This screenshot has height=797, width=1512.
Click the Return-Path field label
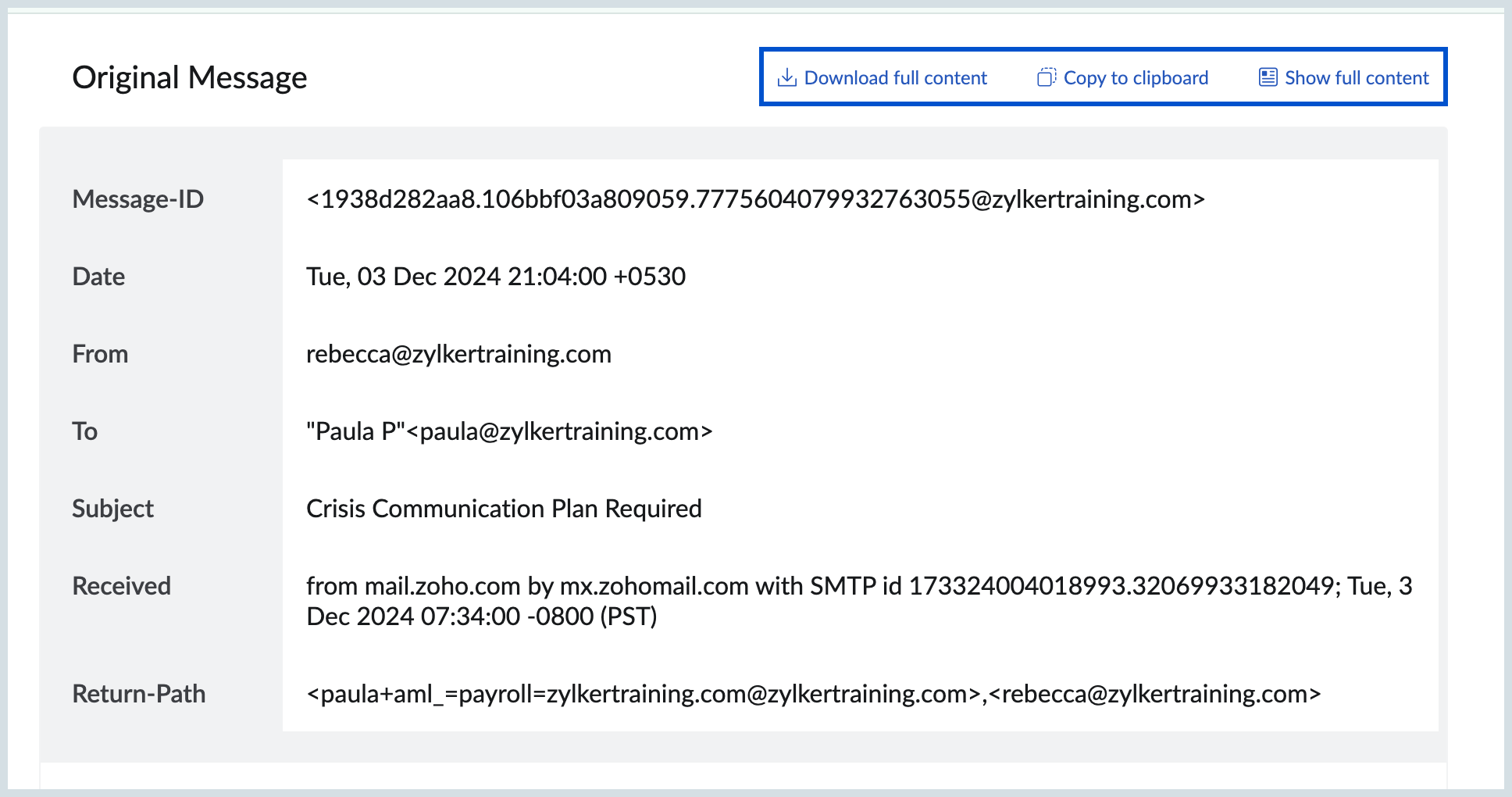click(x=139, y=694)
